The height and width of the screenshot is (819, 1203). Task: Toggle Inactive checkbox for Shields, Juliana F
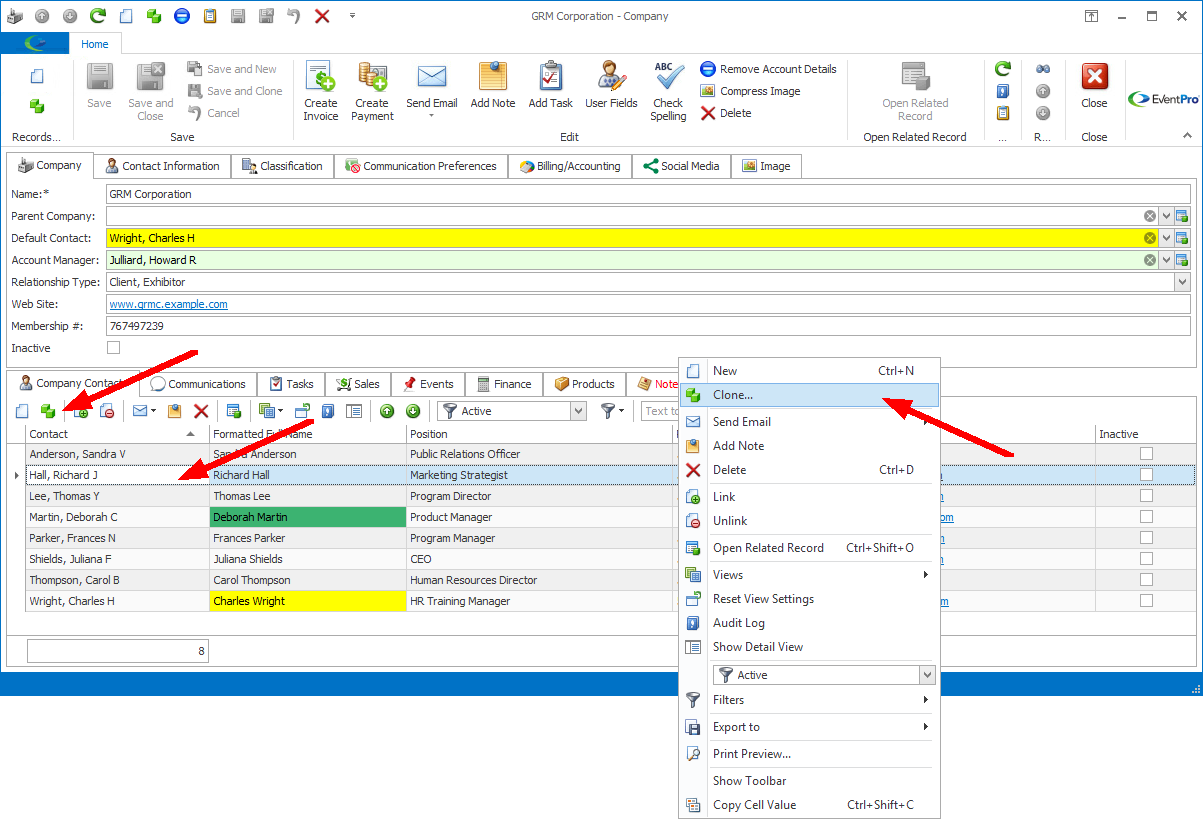[1146, 559]
